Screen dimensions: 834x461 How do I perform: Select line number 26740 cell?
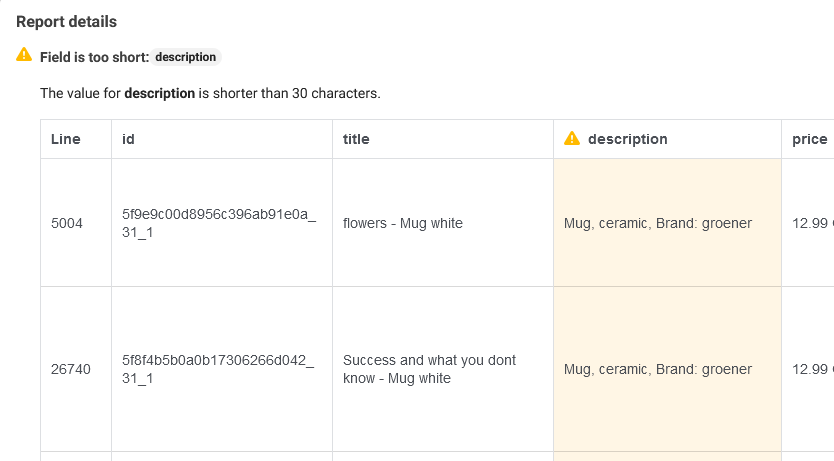pos(70,369)
